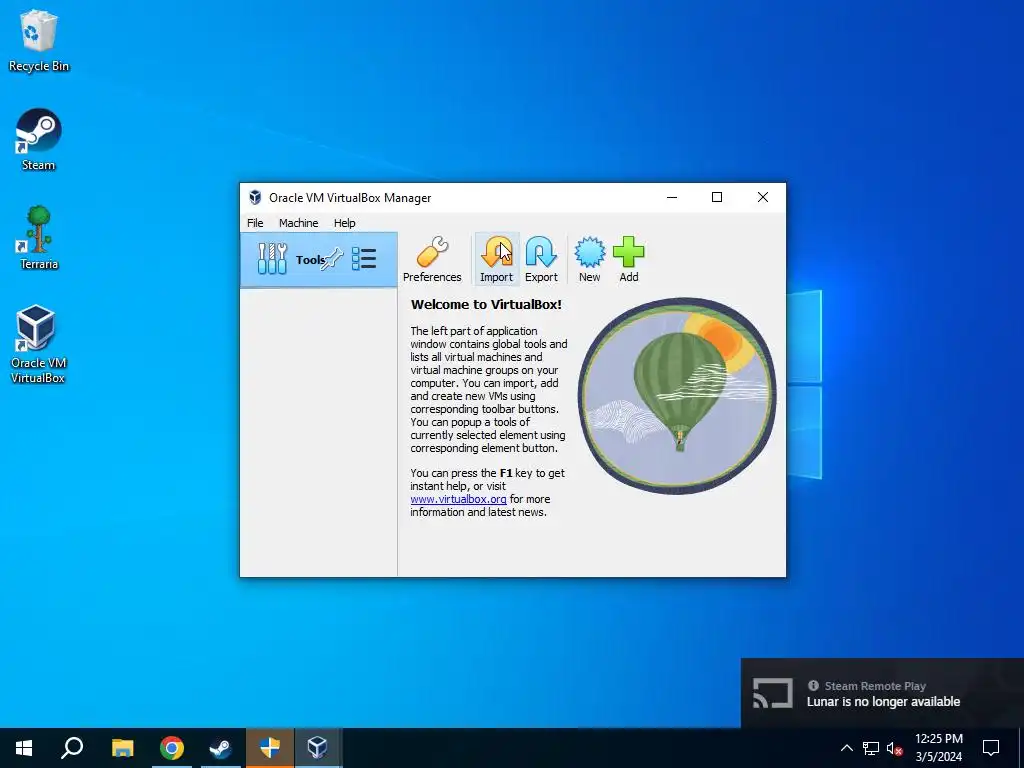Open Google Chrome from the taskbar
1024x768 pixels.
click(171, 748)
